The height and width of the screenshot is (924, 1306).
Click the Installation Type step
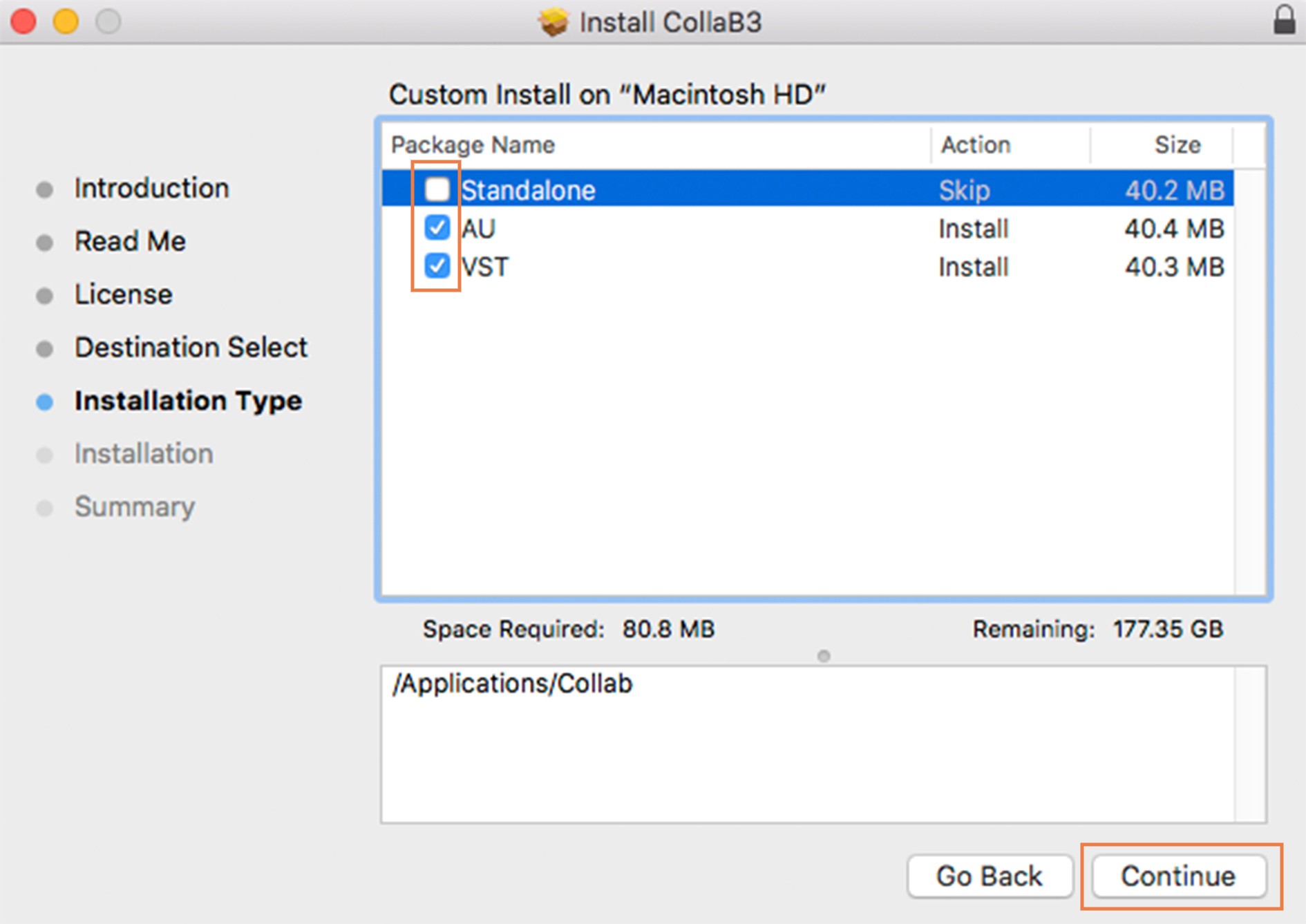188,401
